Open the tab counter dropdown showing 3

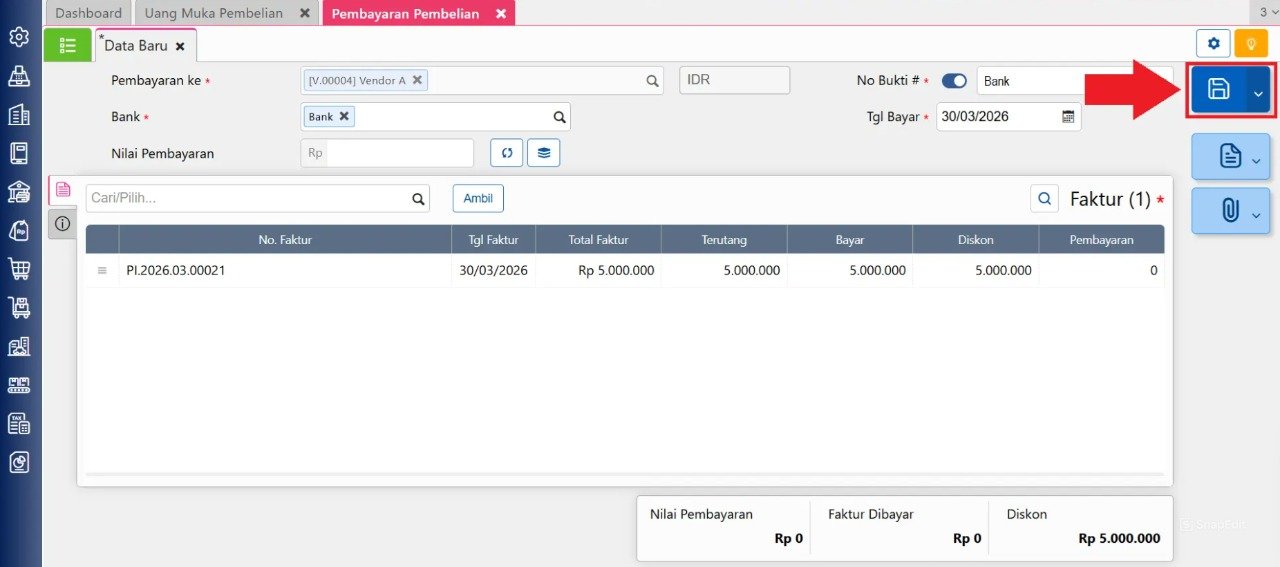click(x=1268, y=12)
